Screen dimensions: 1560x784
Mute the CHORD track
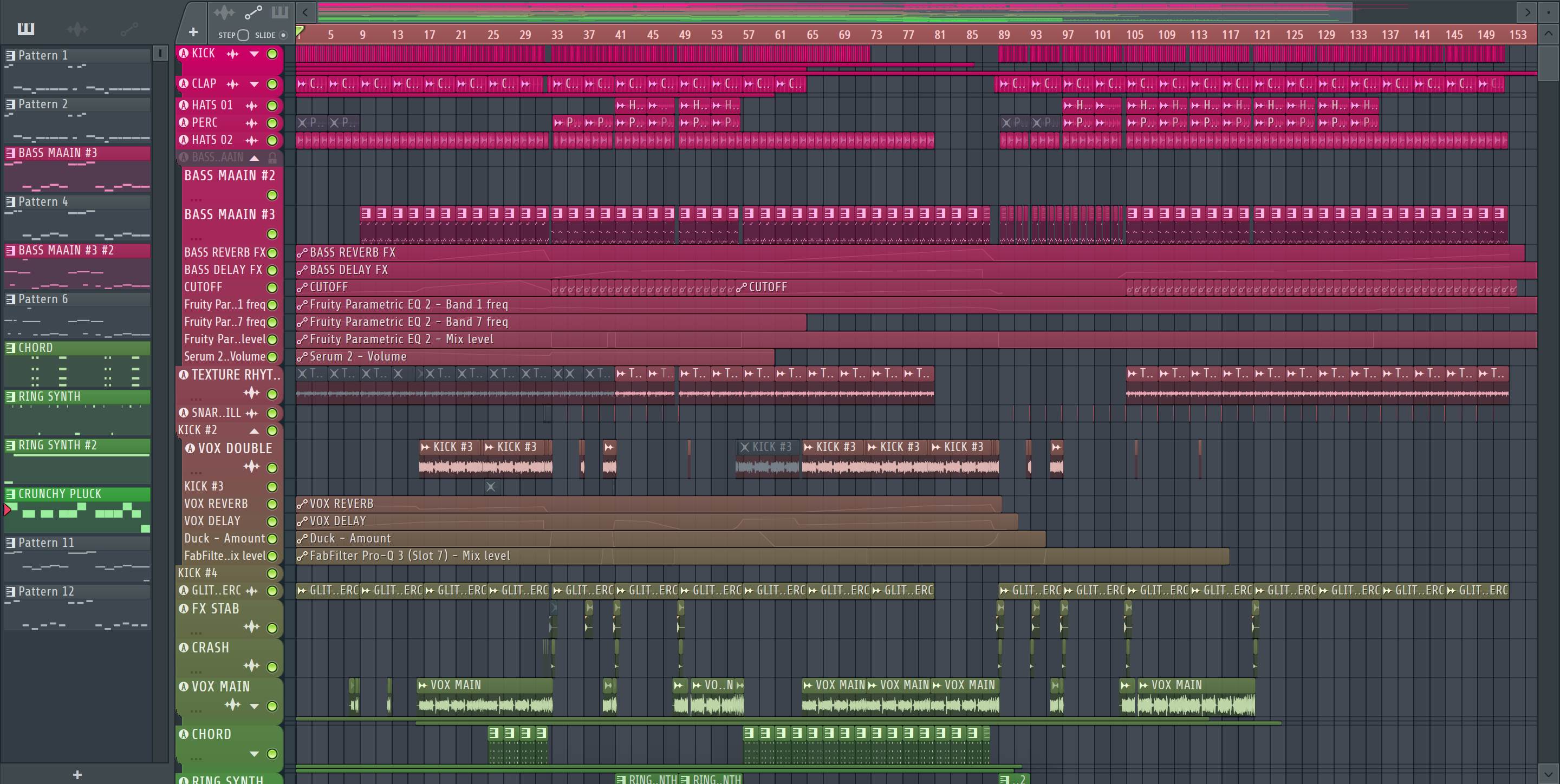tap(272, 754)
